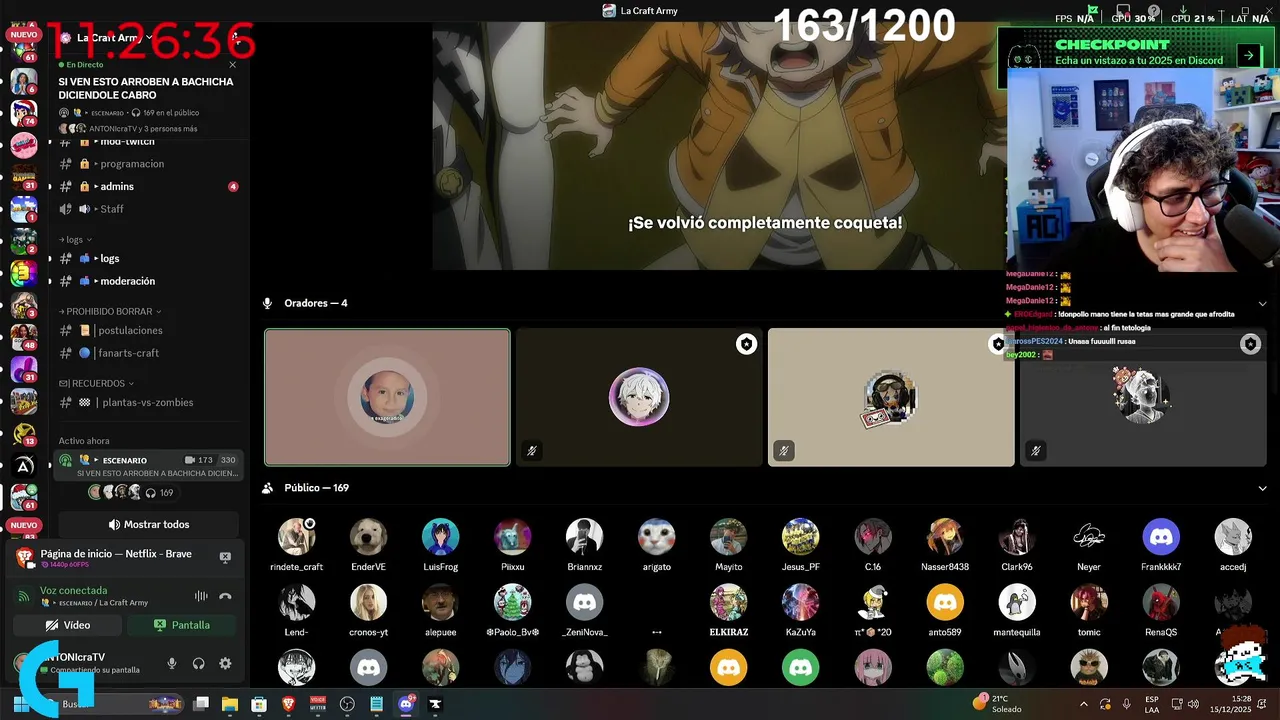The image size is (1280, 720).
Task: Stop streaming the Netflix Brave window
Action: pos(225,557)
